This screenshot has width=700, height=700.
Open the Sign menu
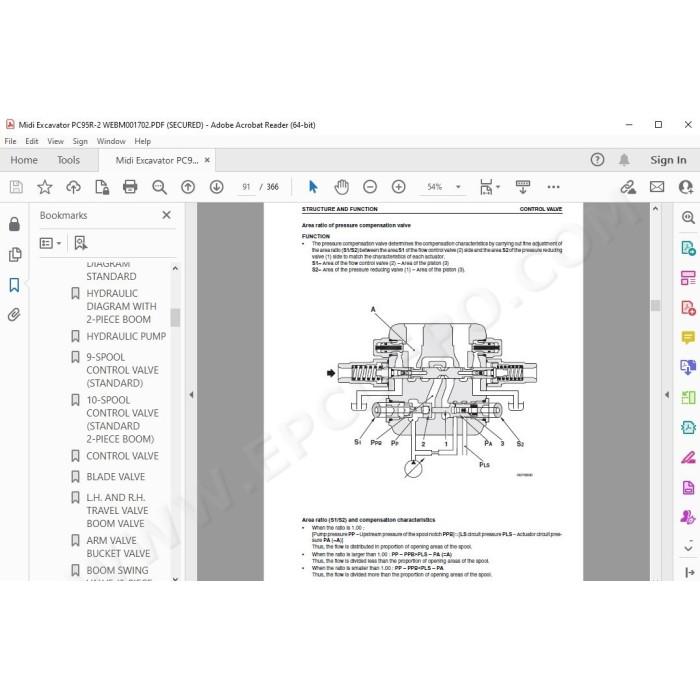tap(80, 141)
